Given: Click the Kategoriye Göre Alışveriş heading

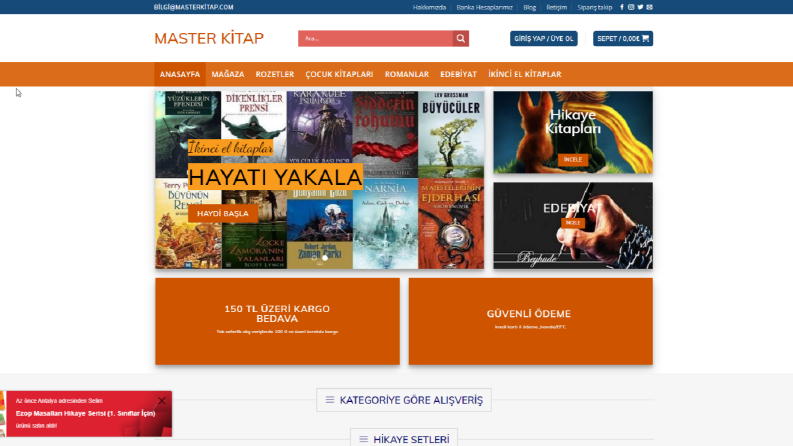Looking at the screenshot, I should coord(411,400).
